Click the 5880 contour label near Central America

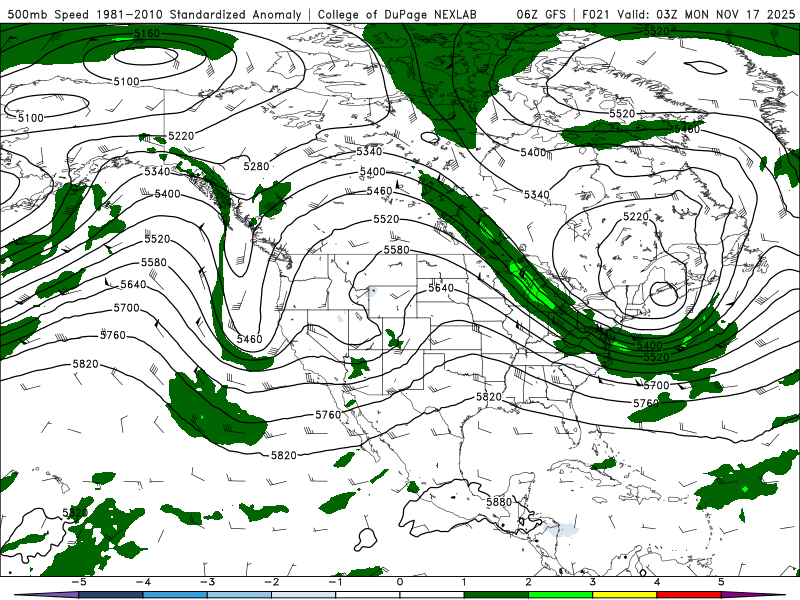[x=499, y=502]
